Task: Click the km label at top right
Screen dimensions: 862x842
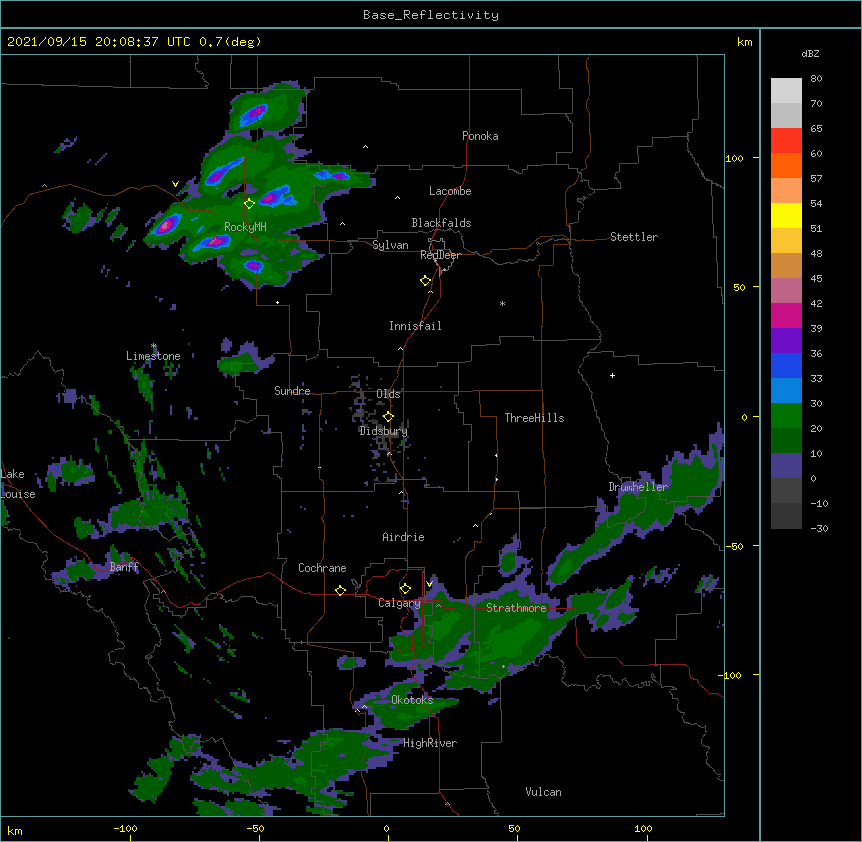Action: click(744, 42)
